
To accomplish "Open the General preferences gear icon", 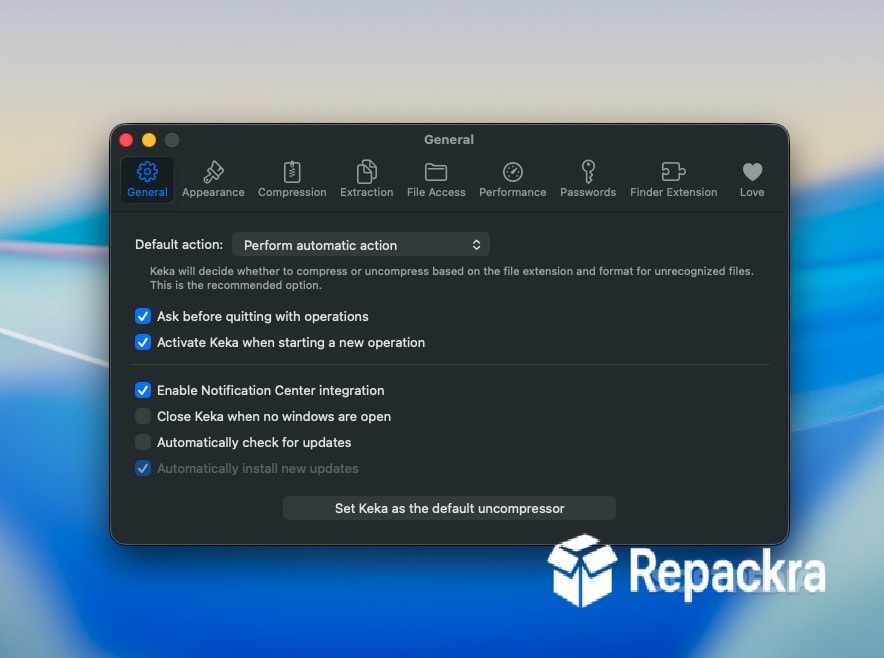I will pos(147,172).
